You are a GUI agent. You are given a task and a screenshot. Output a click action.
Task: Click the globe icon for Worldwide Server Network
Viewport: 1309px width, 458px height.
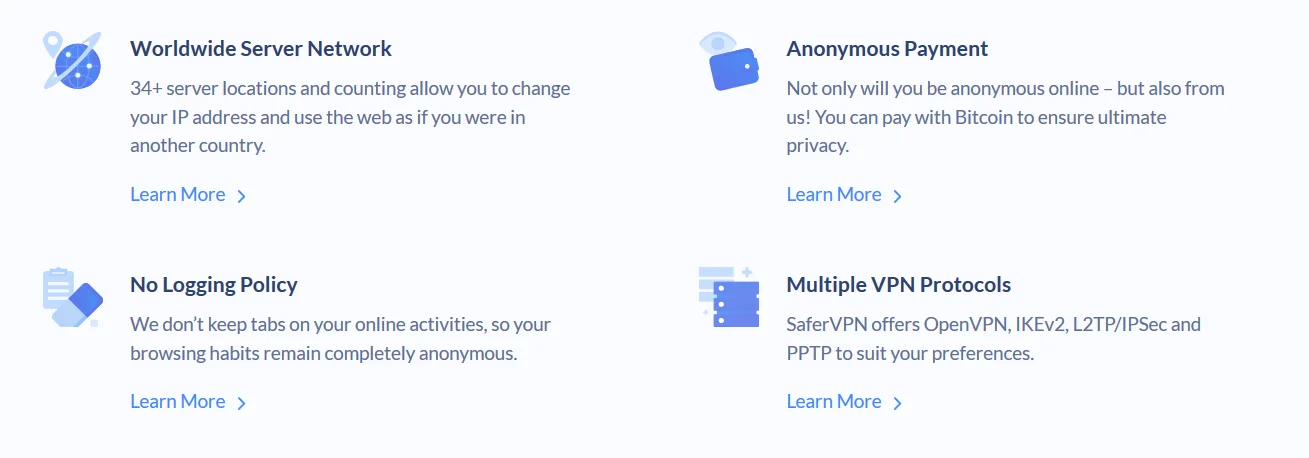pos(72,60)
